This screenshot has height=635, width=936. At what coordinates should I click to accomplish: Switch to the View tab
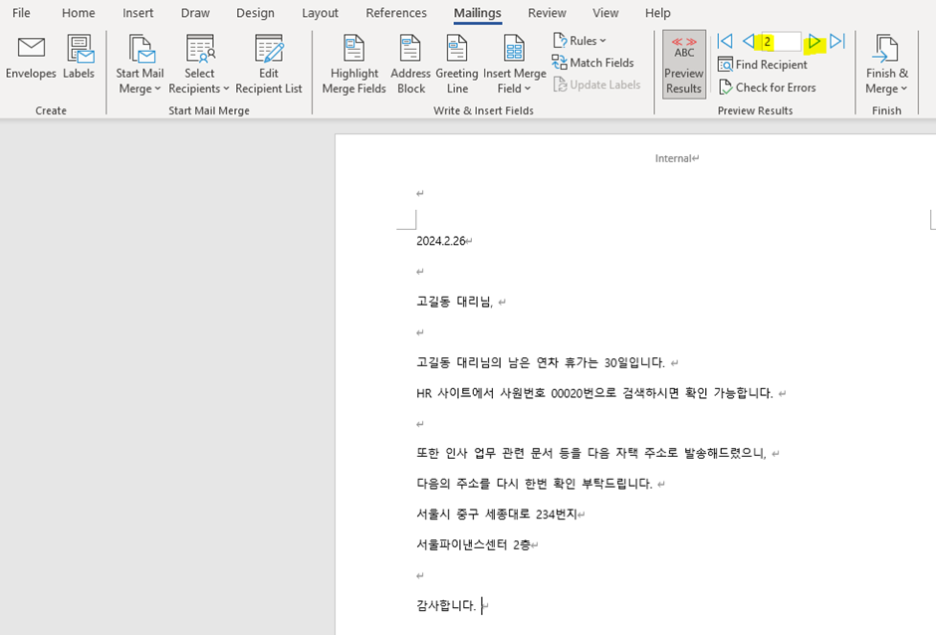tap(605, 13)
